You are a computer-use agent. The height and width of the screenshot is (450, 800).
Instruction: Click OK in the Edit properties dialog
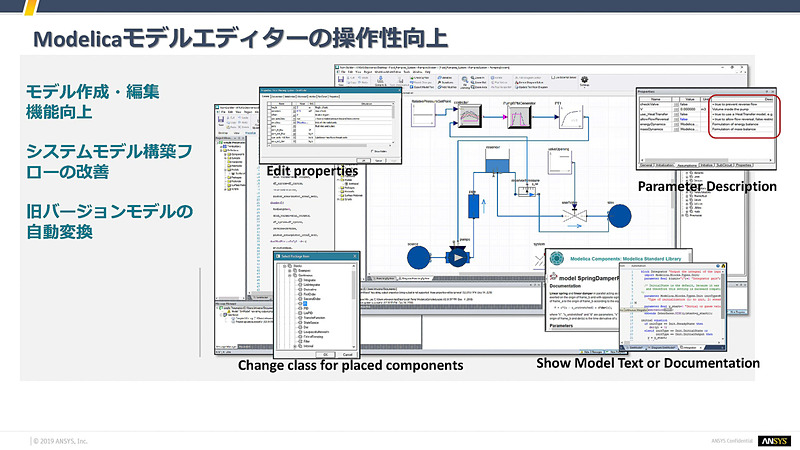pos(363,160)
